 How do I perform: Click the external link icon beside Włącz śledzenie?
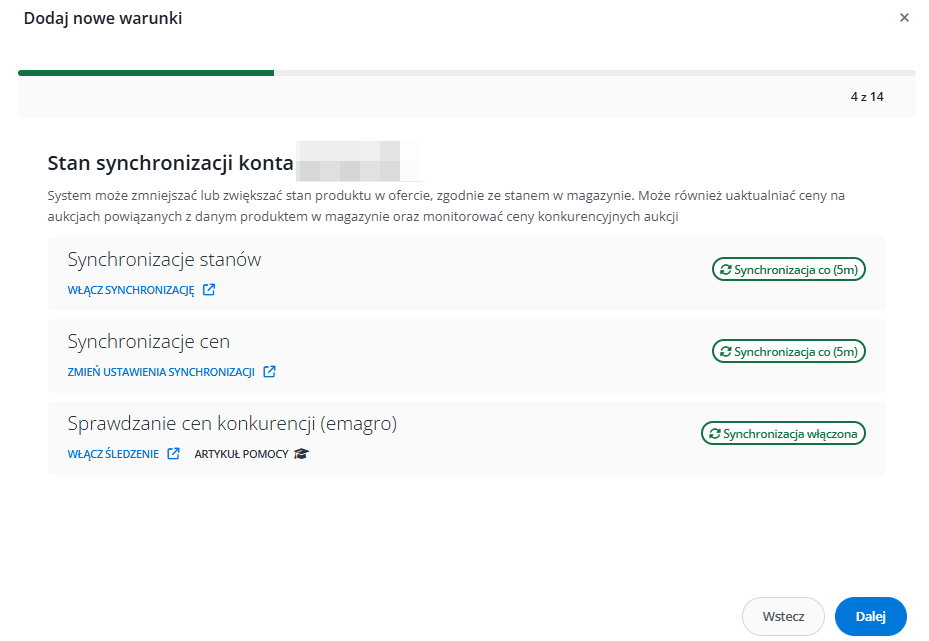173,454
